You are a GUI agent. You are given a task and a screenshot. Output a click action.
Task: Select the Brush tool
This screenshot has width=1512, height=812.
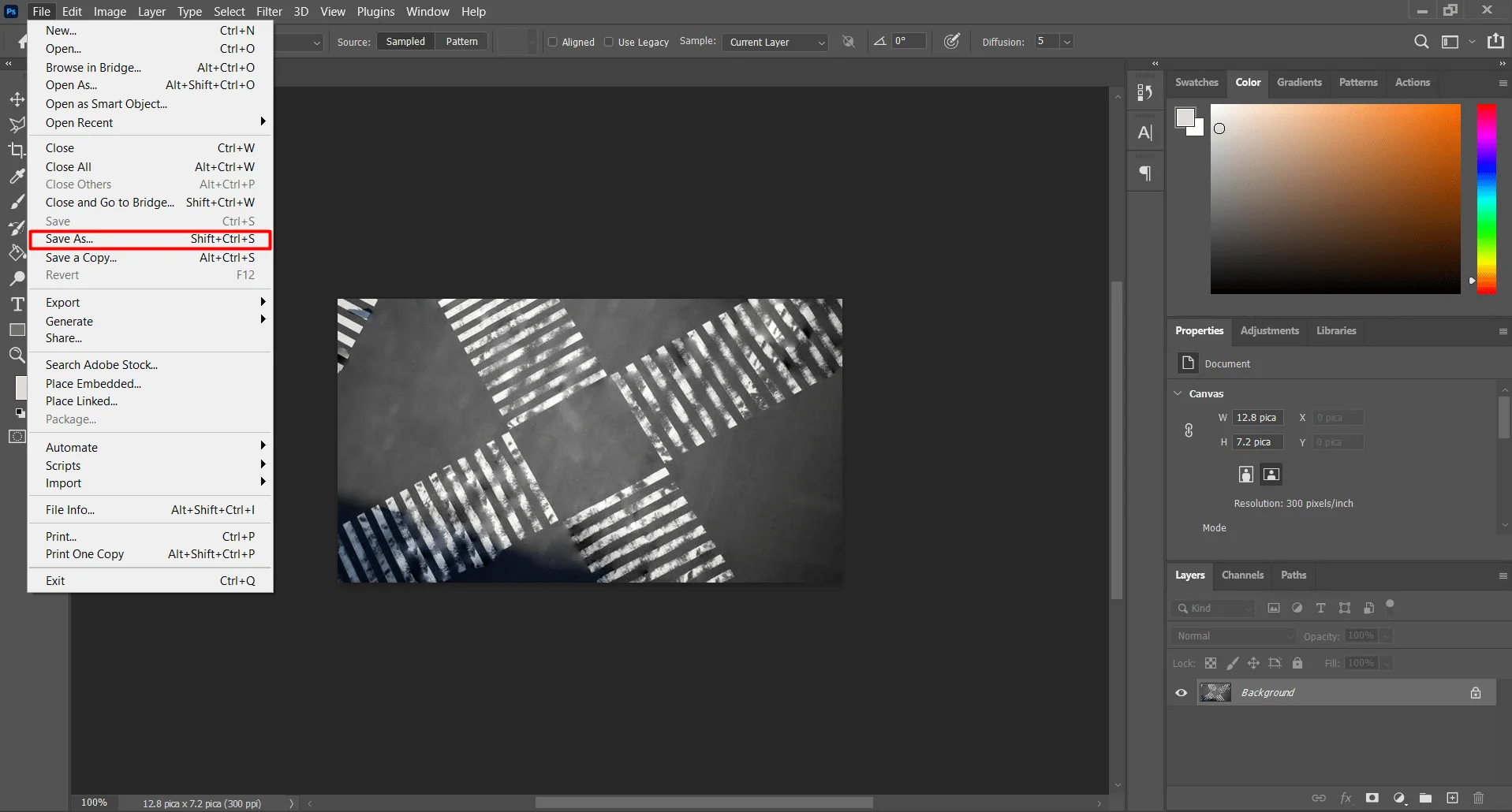coord(17,203)
